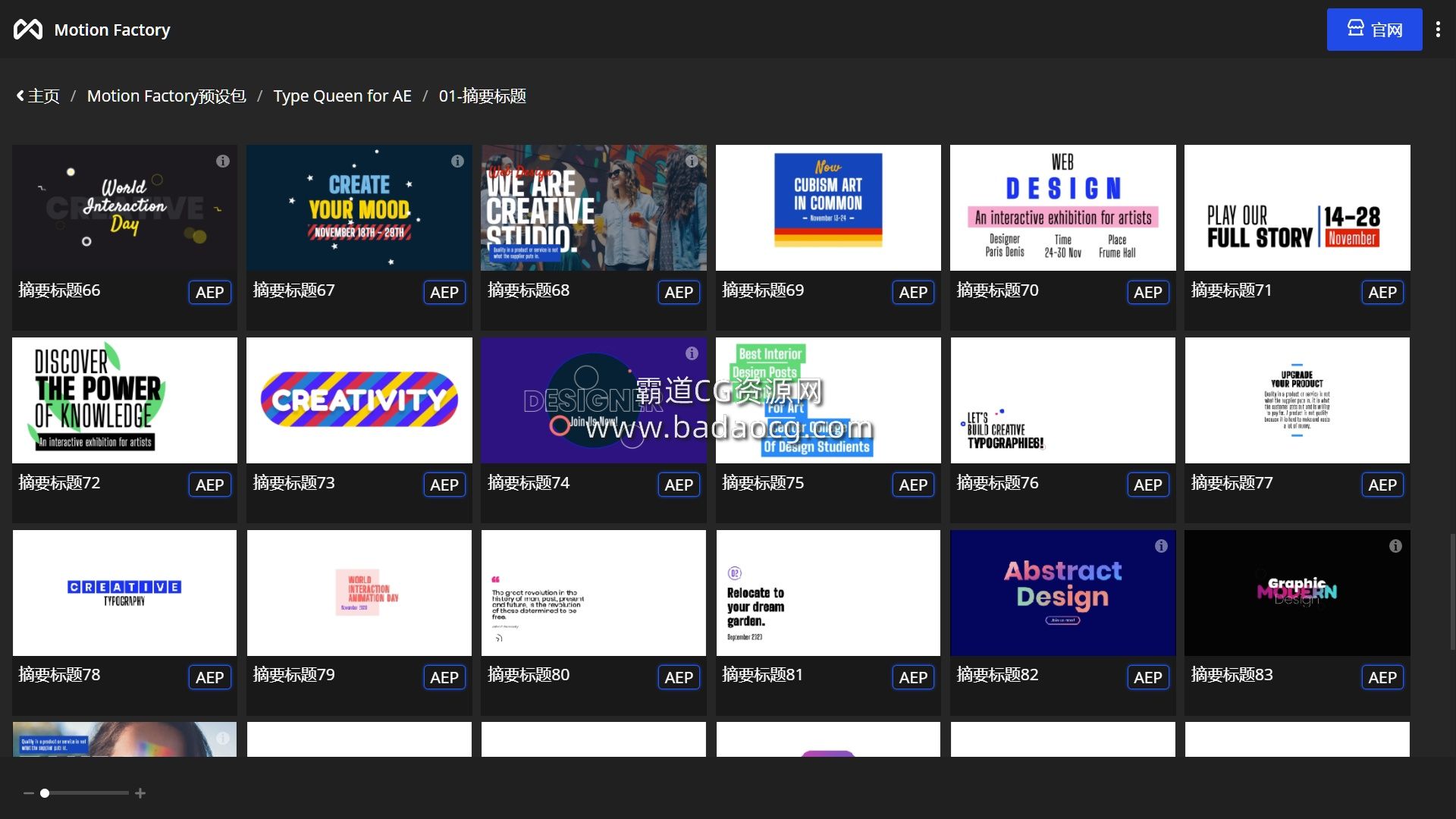Open the vertical three-dot menu

coord(1438,30)
